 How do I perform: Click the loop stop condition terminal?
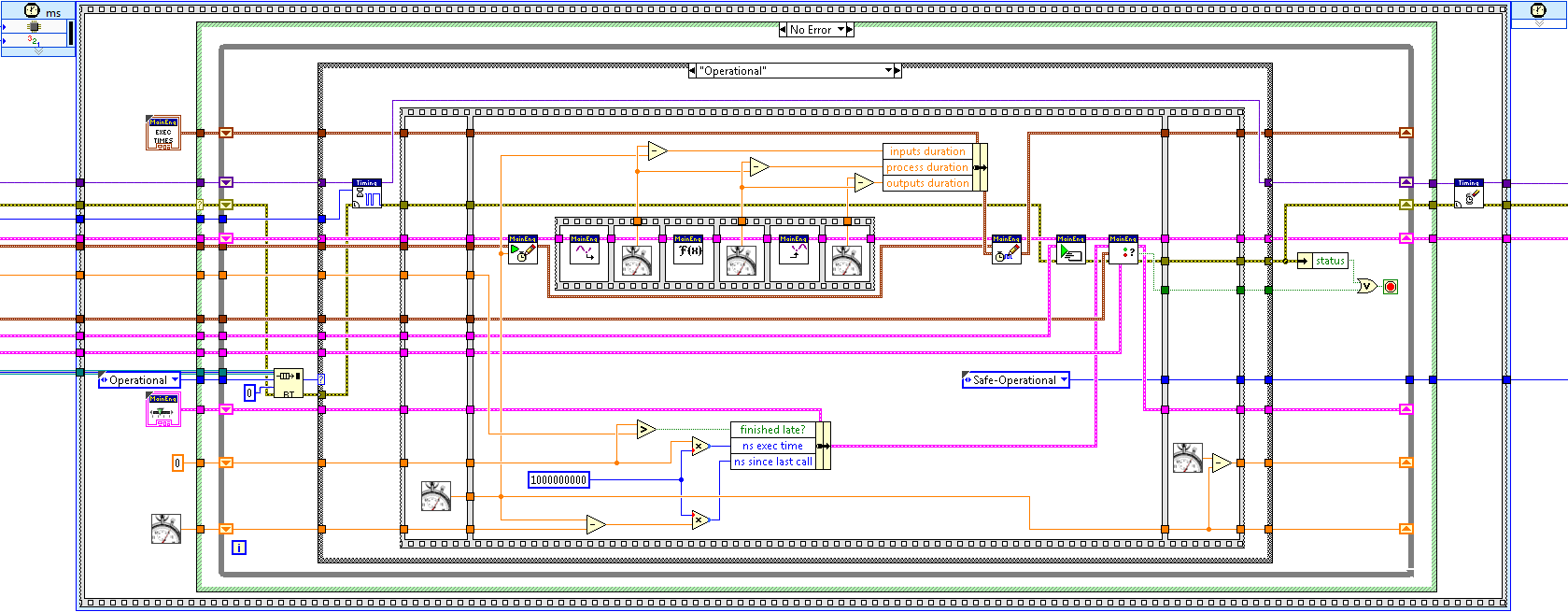coord(1391,286)
